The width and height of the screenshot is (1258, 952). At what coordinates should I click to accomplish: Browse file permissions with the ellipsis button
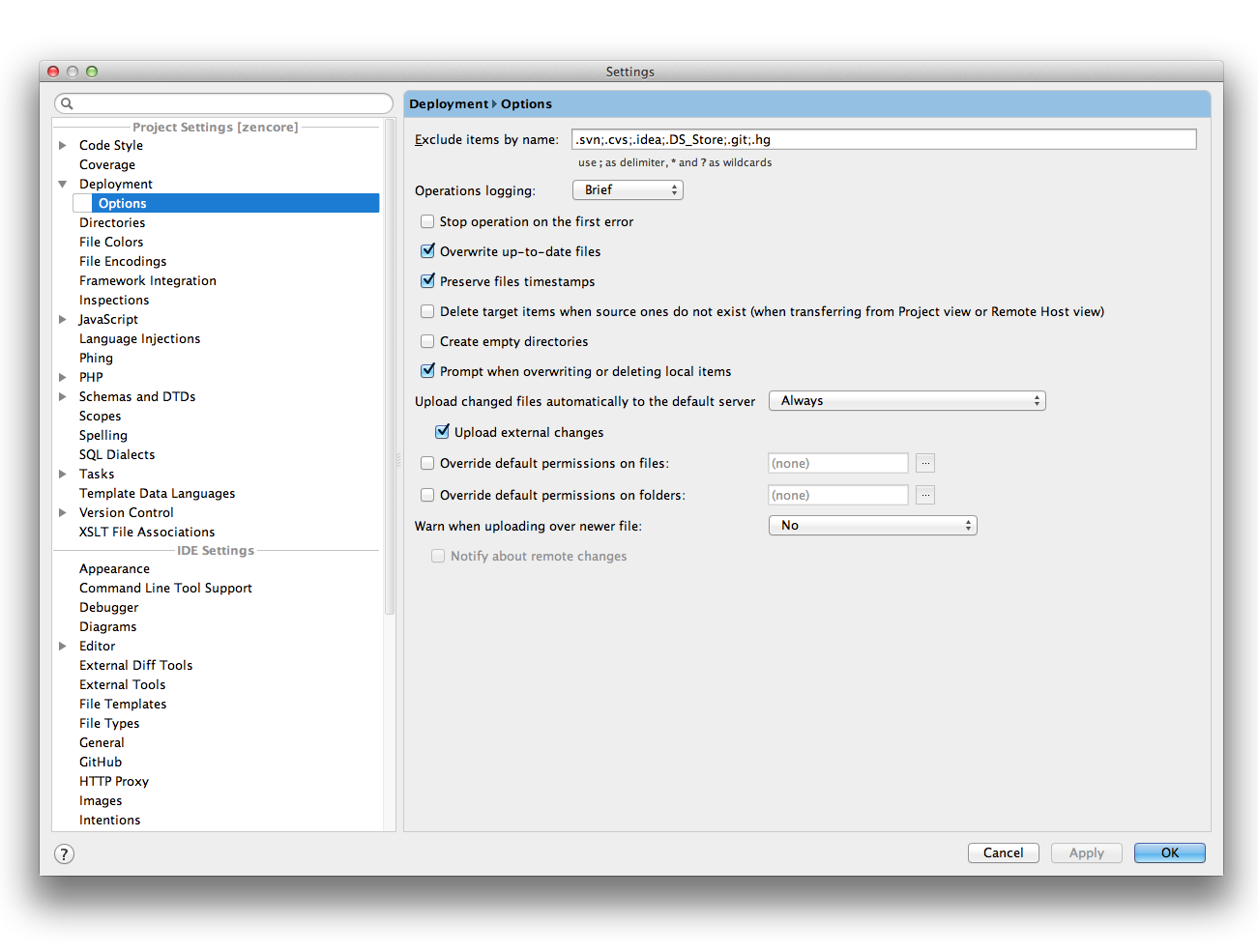pos(925,463)
